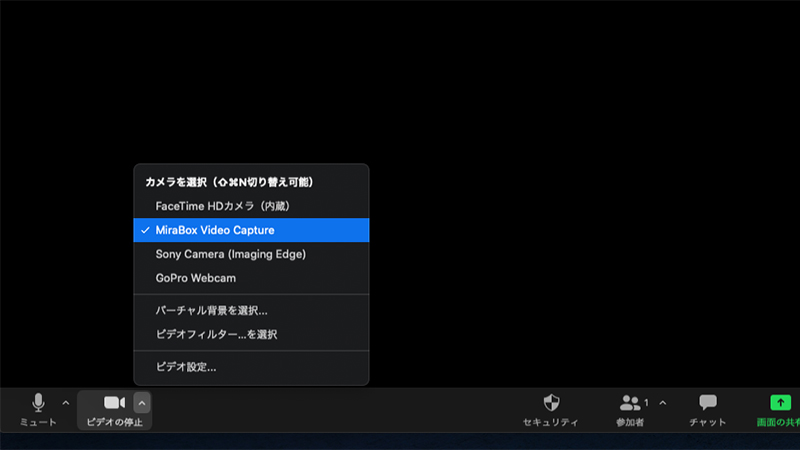
Task: Open the チャット chat bubble
Action: [708, 403]
